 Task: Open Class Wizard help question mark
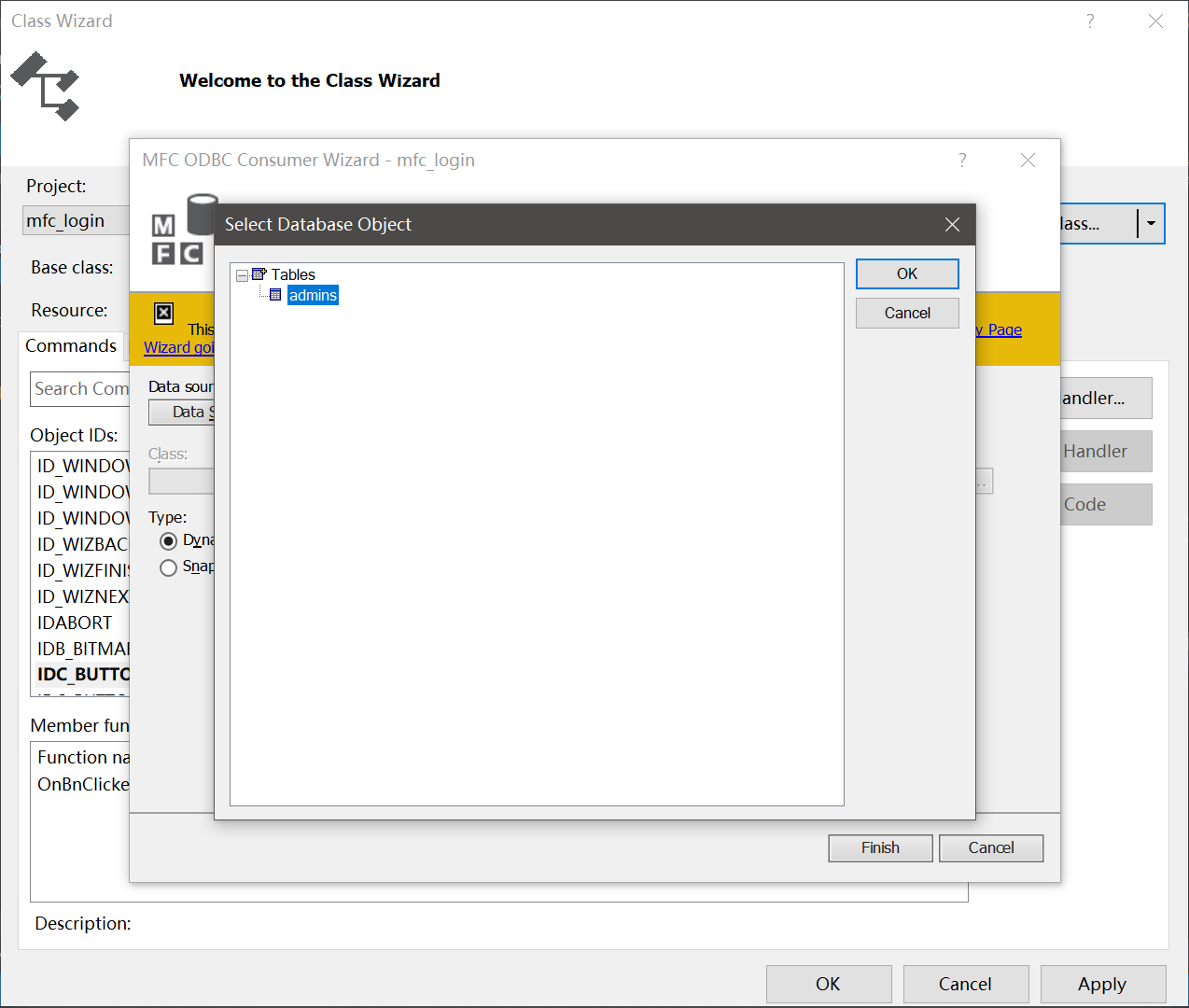pyautogui.click(x=1090, y=21)
